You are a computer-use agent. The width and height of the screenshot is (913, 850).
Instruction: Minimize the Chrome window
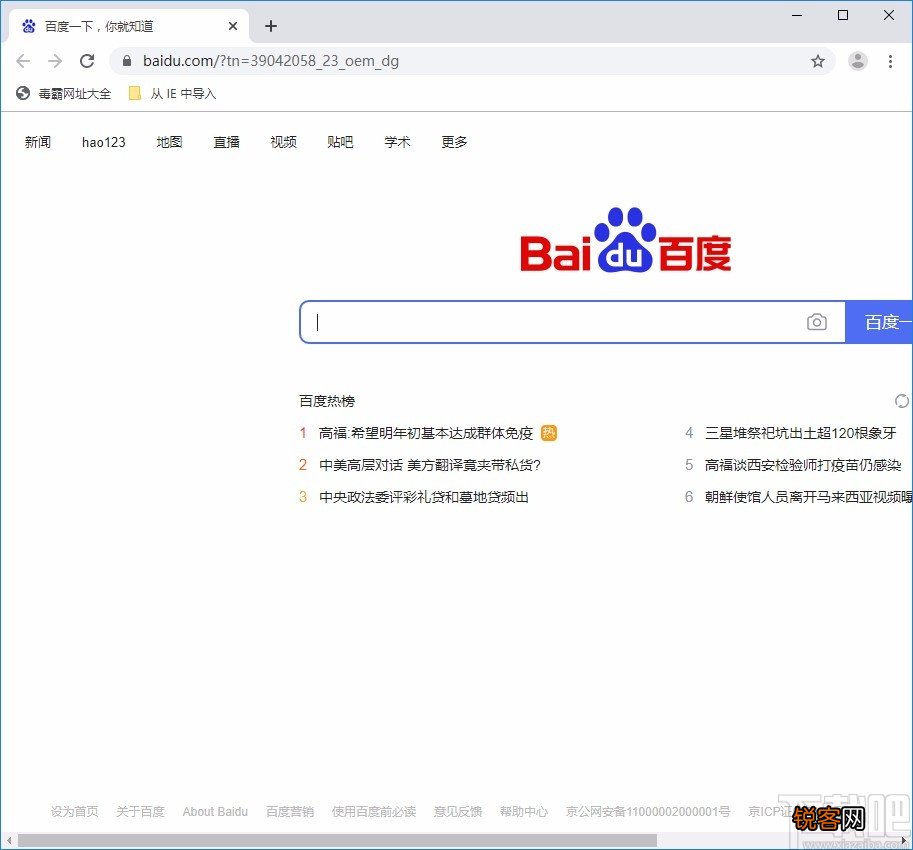point(797,15)
